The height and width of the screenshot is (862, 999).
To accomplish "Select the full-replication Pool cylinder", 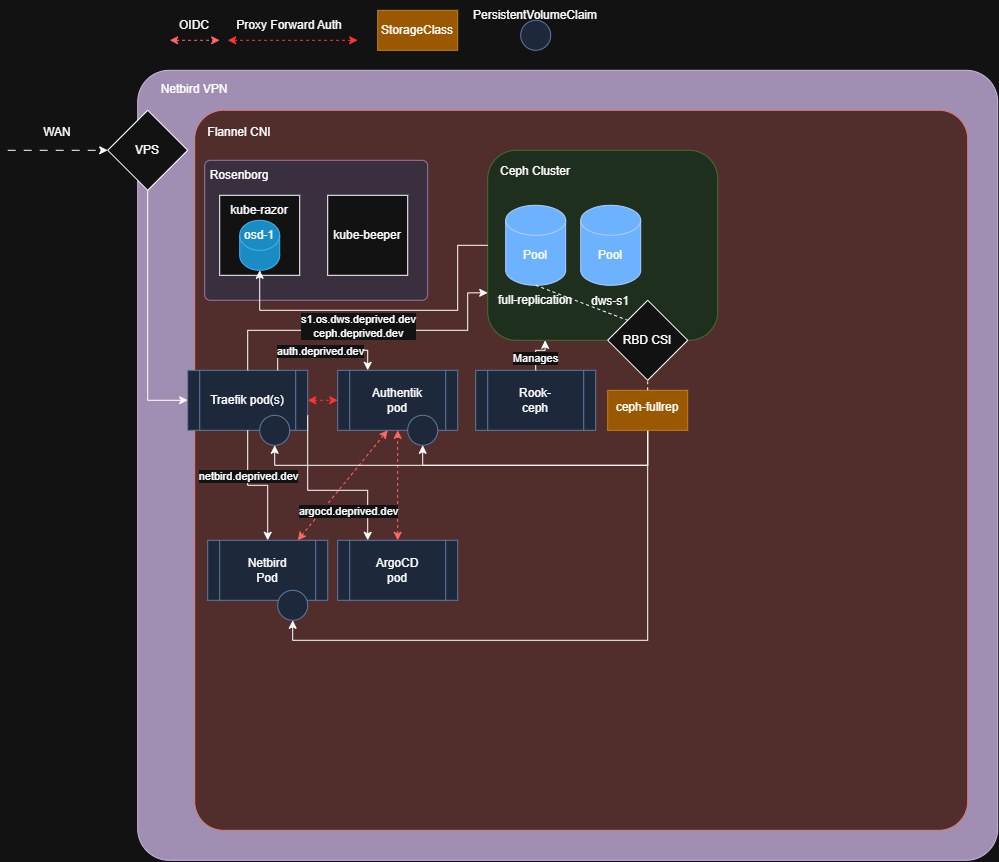I will (535, 245).
